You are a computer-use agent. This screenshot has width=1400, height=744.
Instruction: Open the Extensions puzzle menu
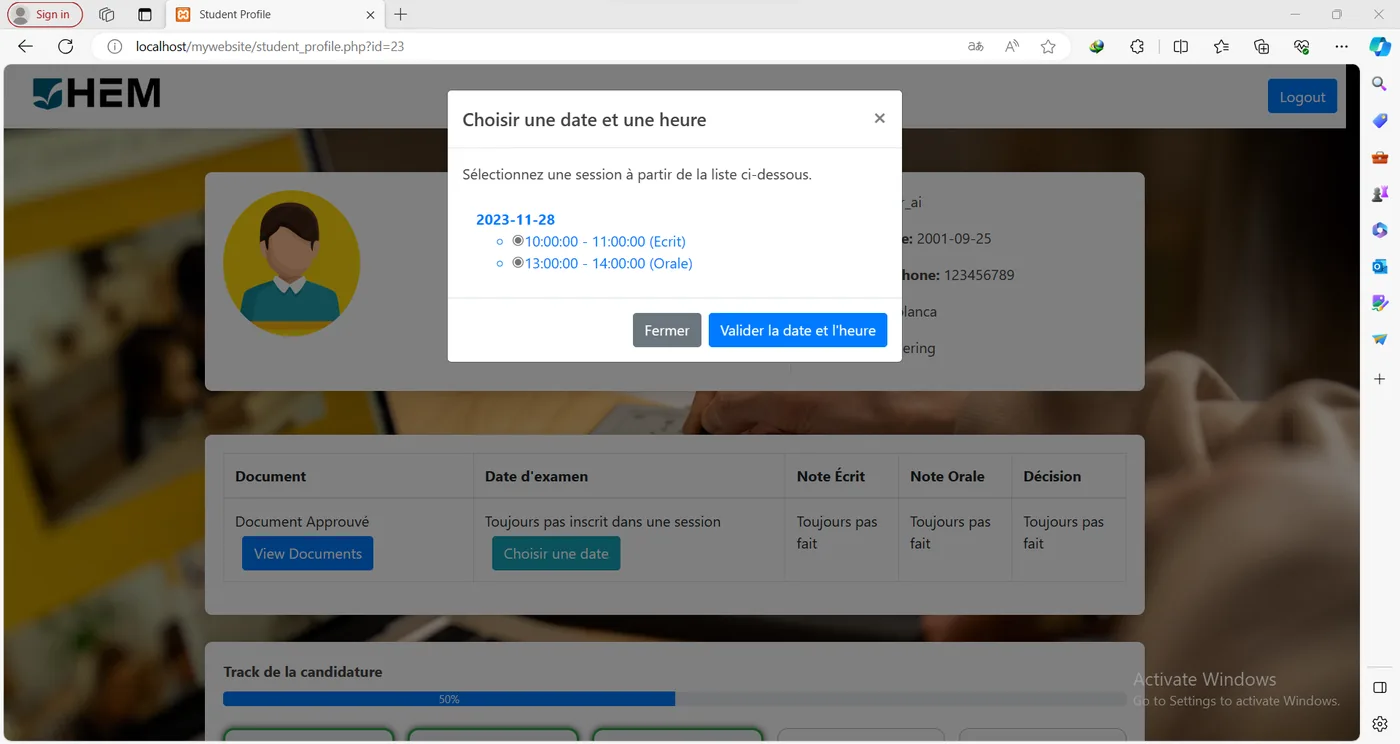tap(1137, 46)
